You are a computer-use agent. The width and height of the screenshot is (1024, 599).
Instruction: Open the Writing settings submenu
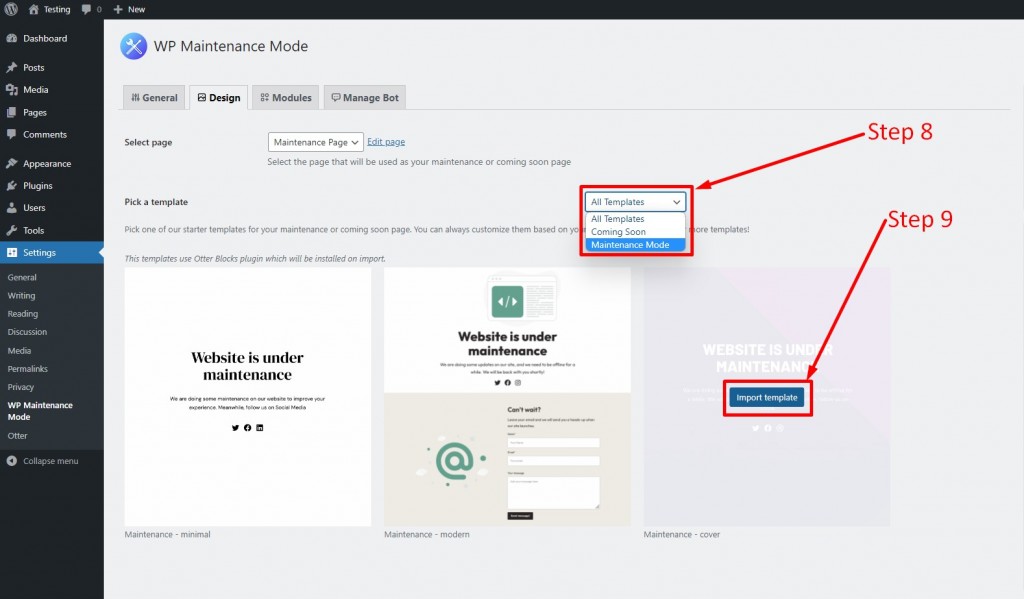[22, 296]
